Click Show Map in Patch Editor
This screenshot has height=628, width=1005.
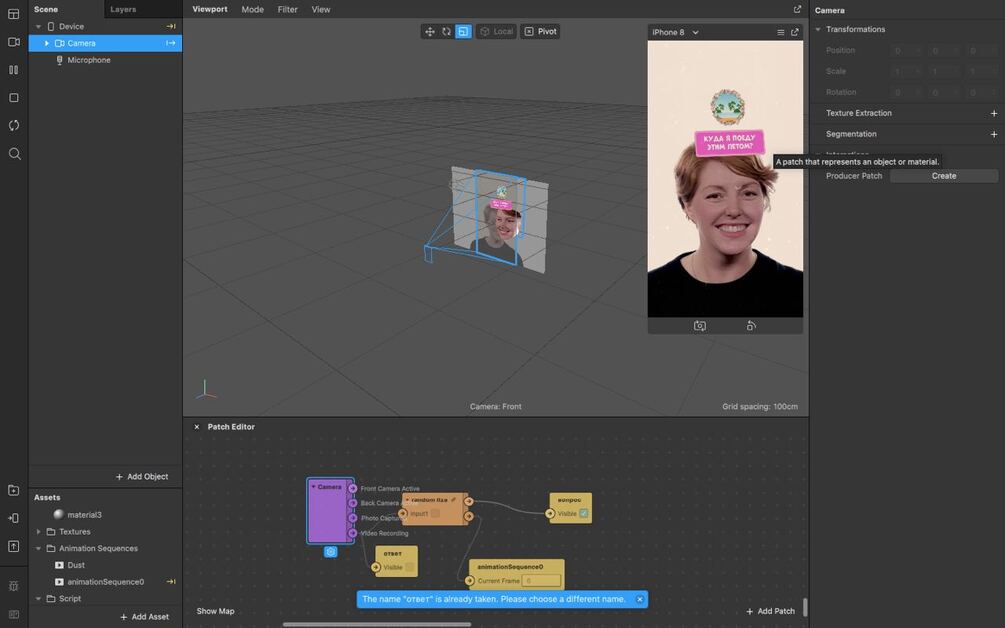215,611
